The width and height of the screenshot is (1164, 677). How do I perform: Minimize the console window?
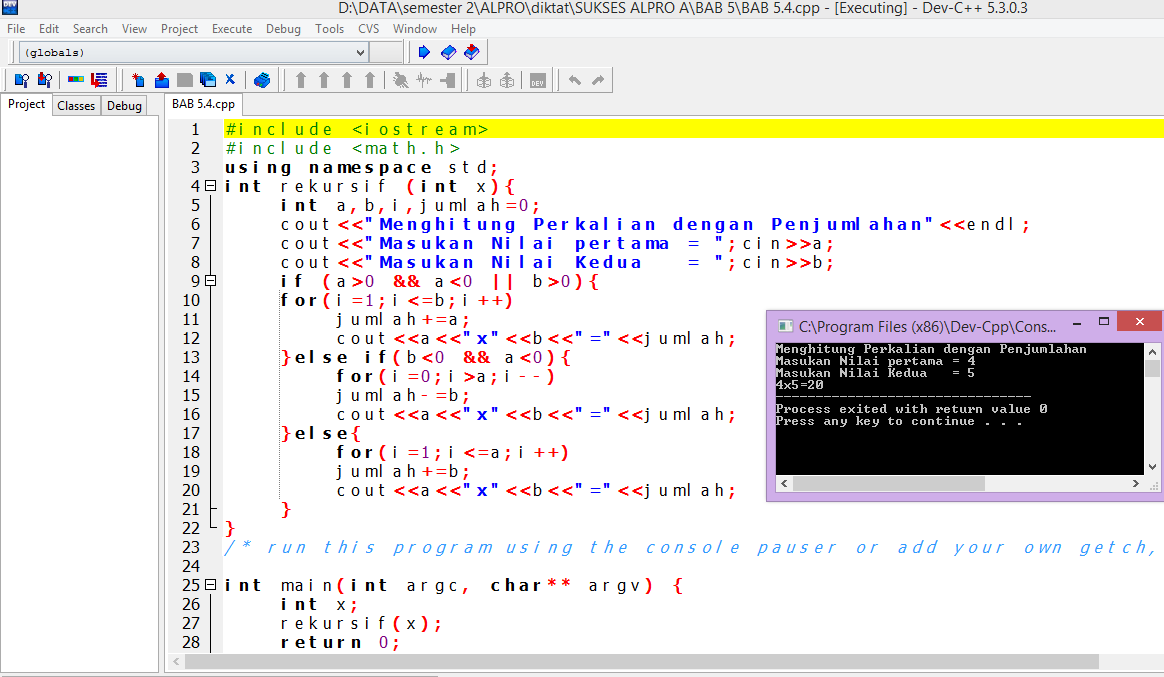(1076, 324)
